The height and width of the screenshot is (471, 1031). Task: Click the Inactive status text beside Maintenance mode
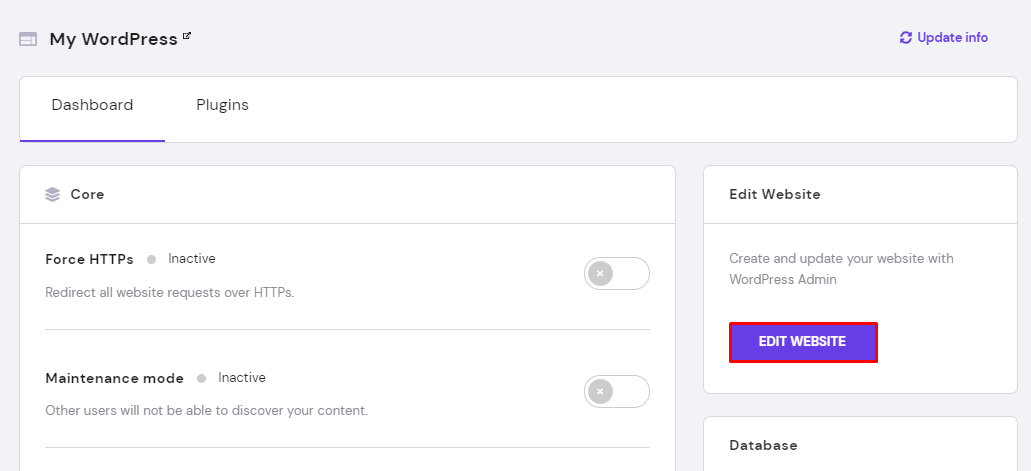(x=242, y=378)
